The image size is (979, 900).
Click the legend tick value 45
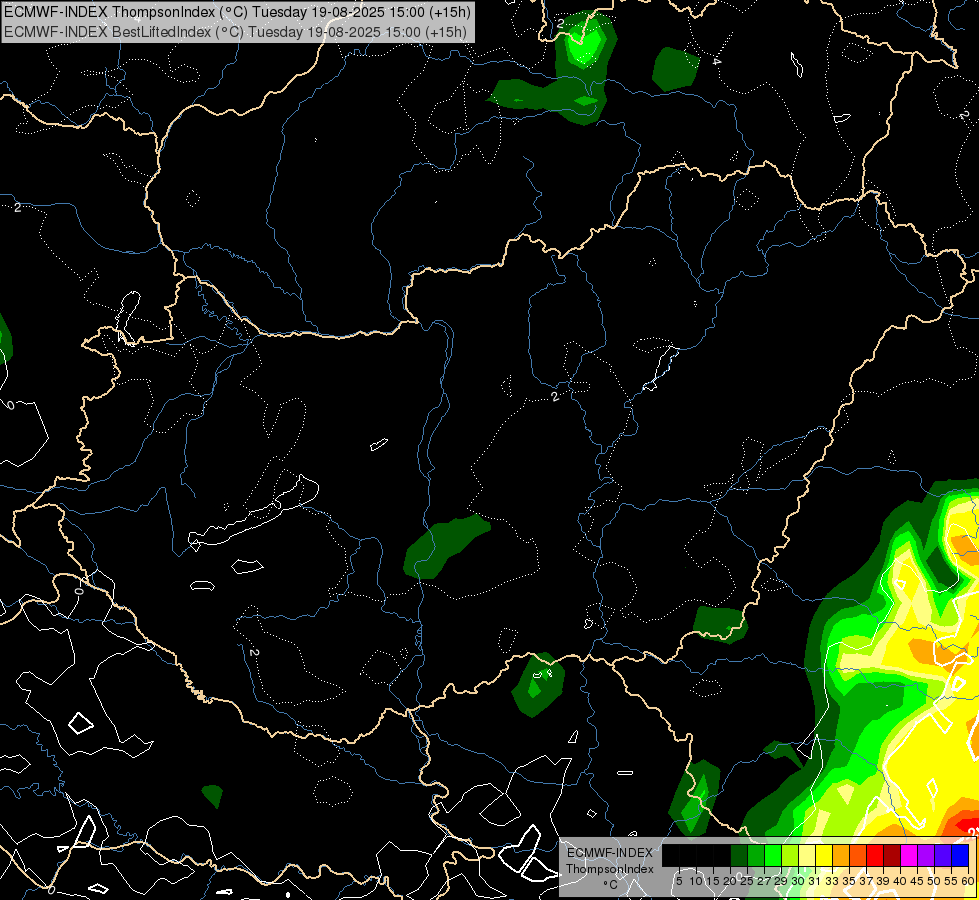click(x=917, y=881)
